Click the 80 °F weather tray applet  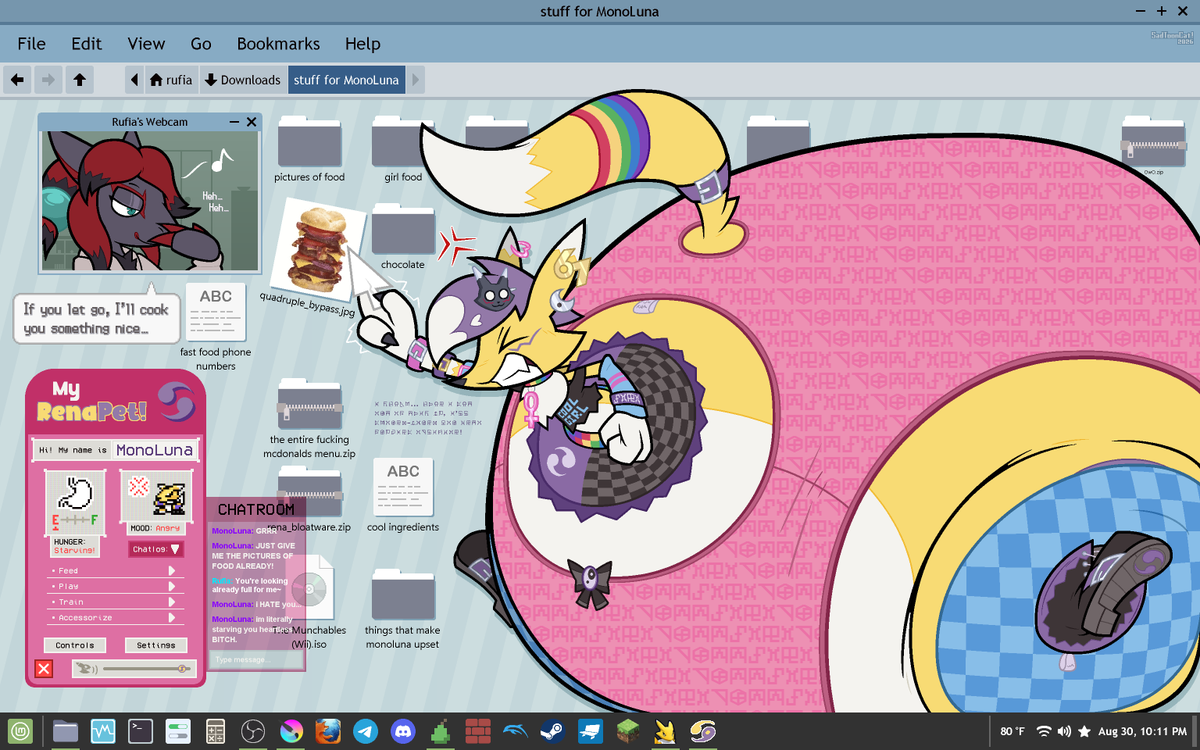coord(1012,731)
